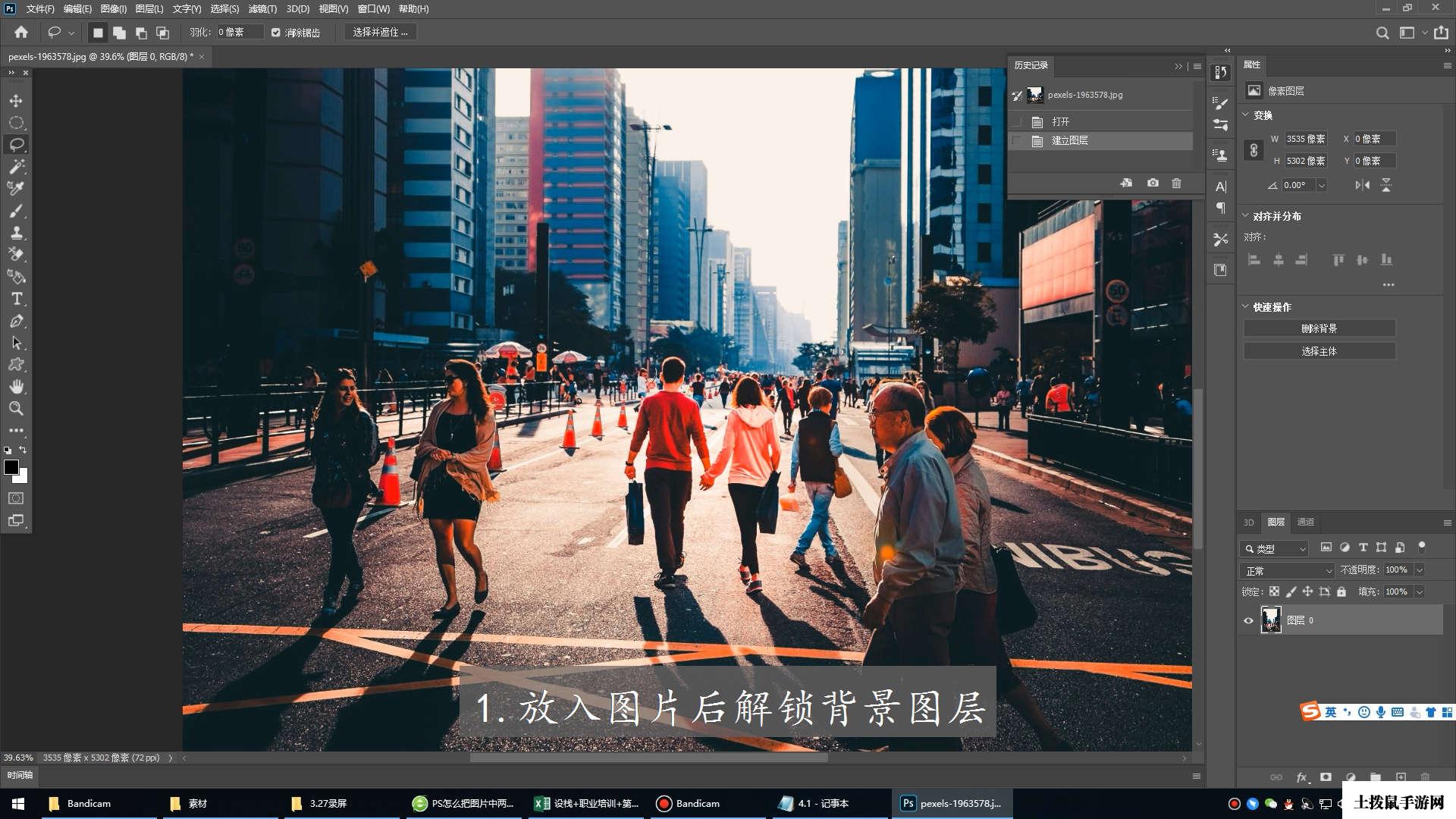Turn layer filtering on or off
The height and width of the screenshot is (819, 1456).
(1422, 546)
